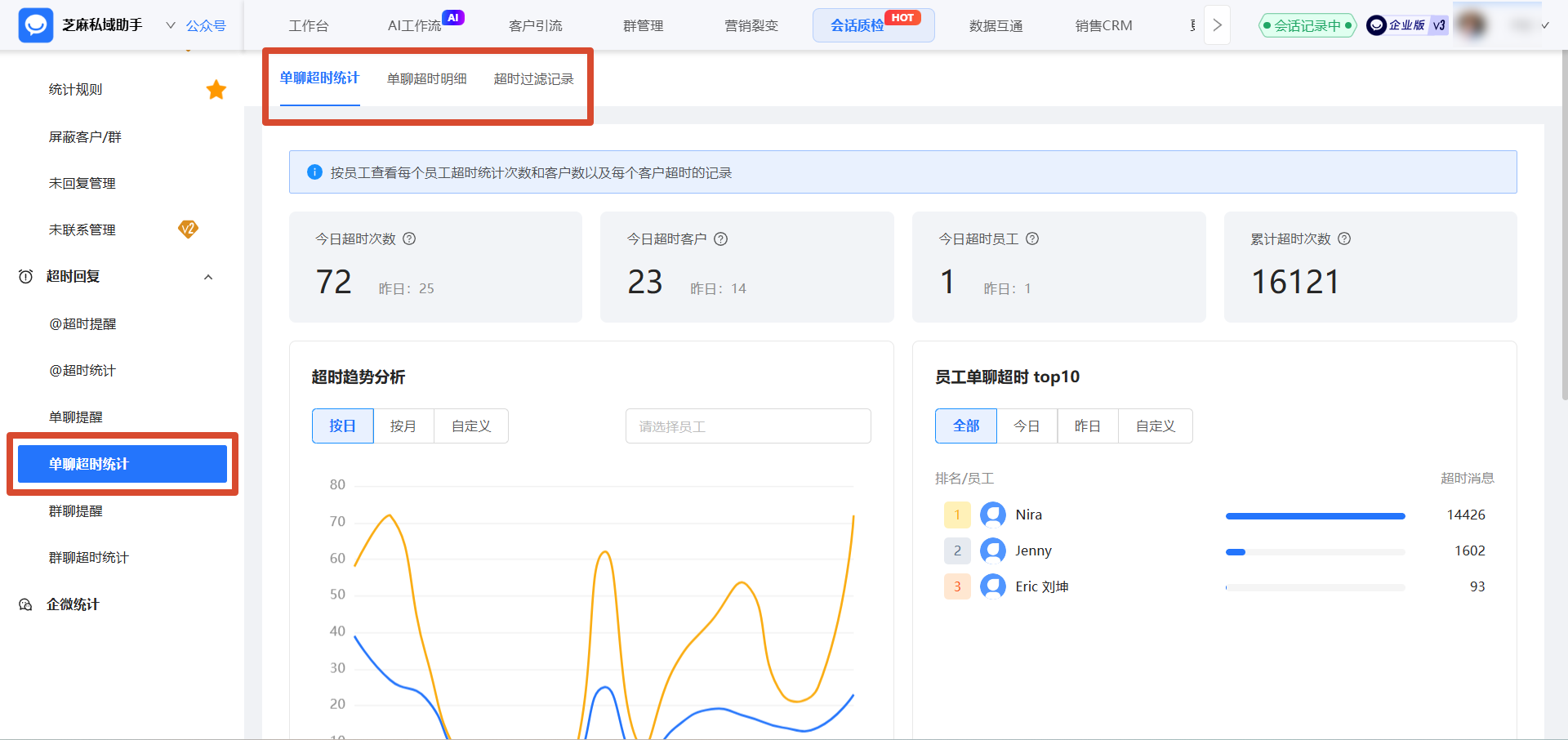The height and width of the screenshot is (740, 1568).
Task: Expand the 企微统计 menu group
Action: point(73,604)
